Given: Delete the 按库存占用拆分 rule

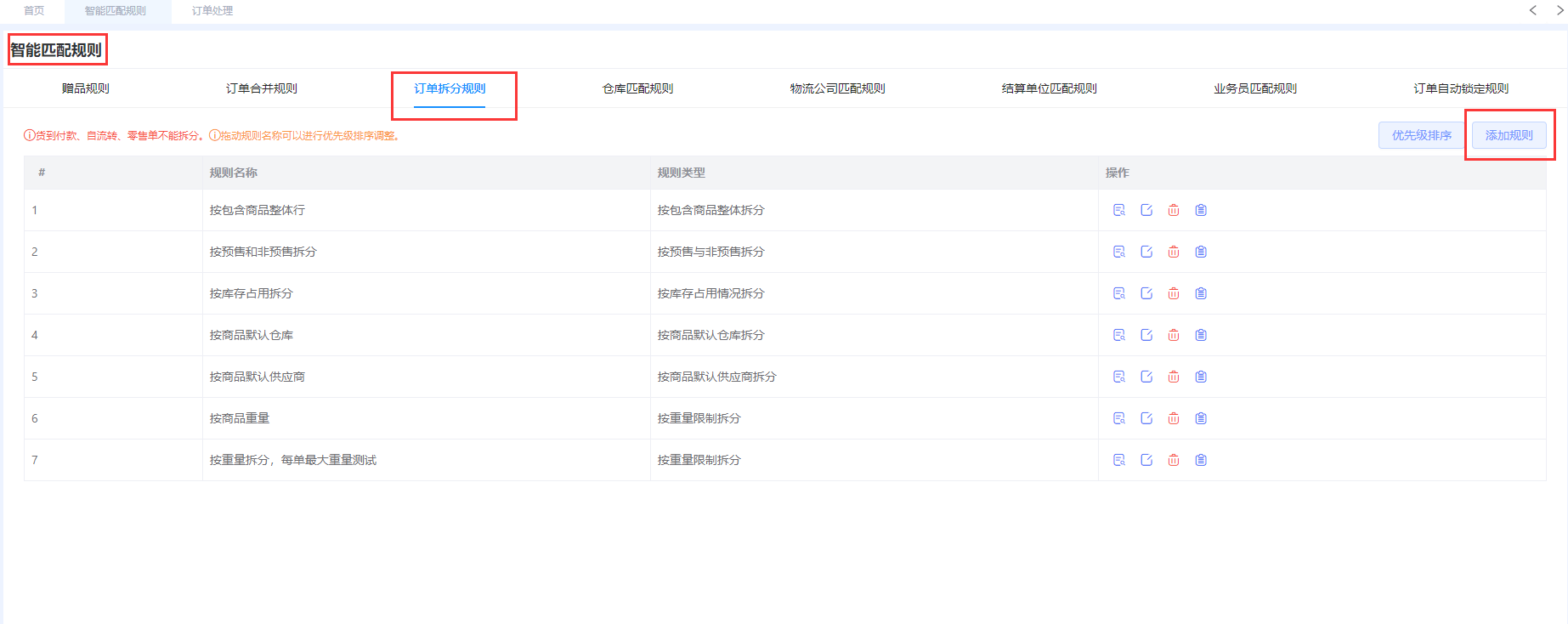Looking at the screenshot, I should (x=1174, y=293).
